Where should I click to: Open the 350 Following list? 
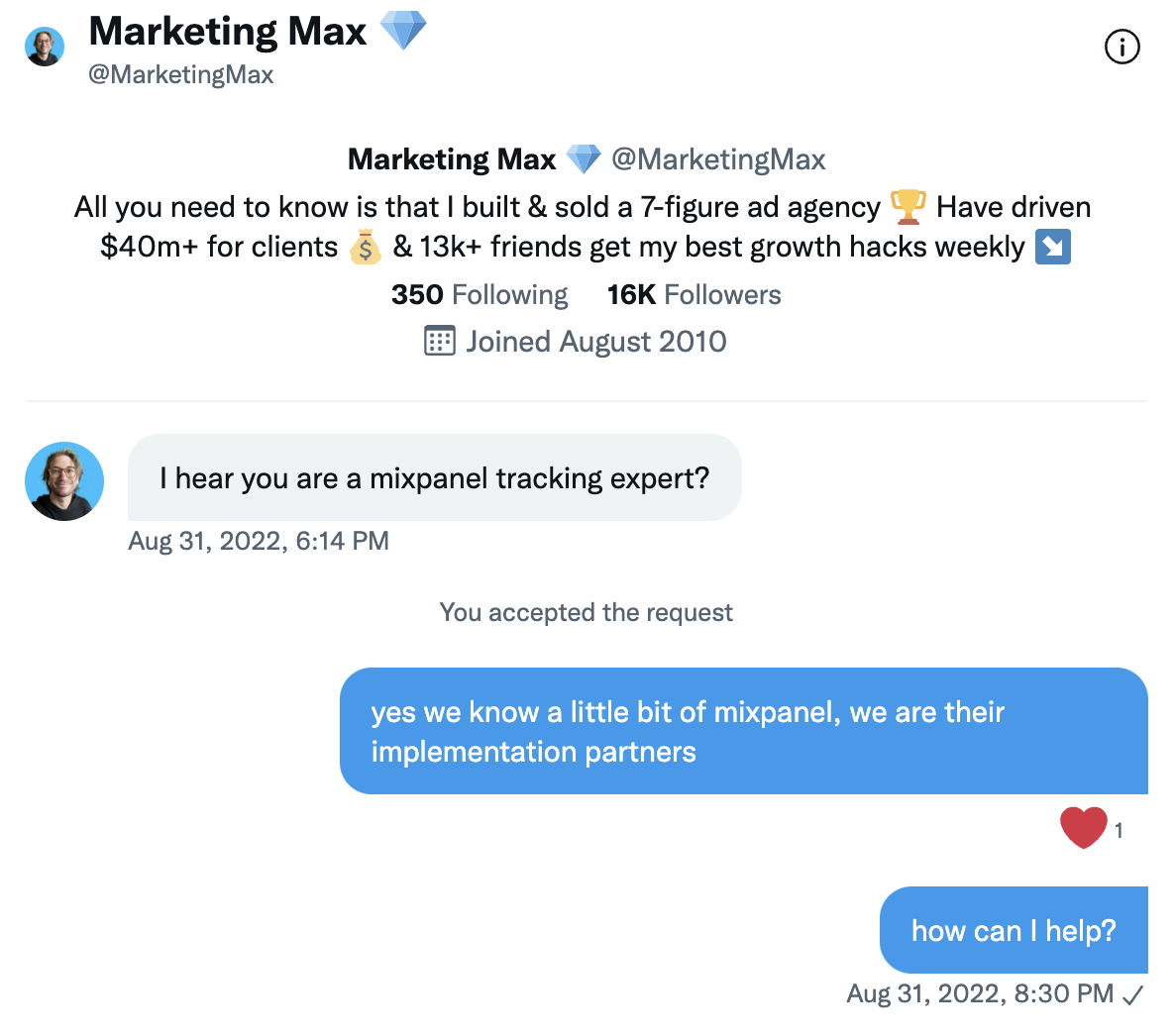click(480, 295)
